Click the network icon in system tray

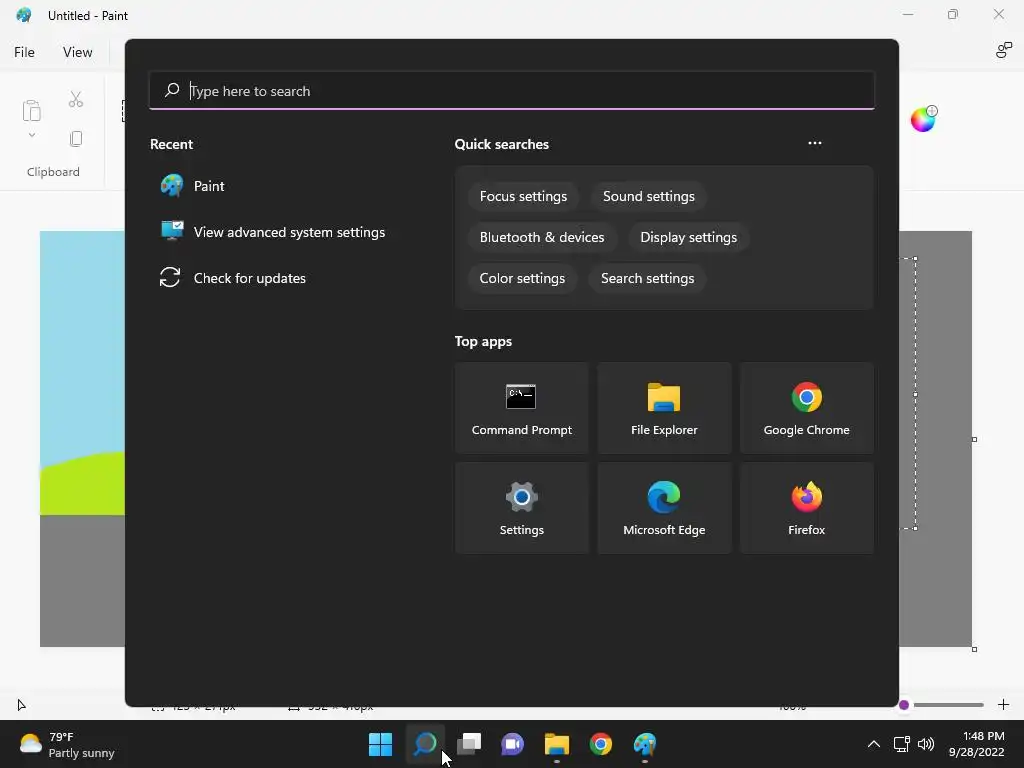(x=902, y=744)
